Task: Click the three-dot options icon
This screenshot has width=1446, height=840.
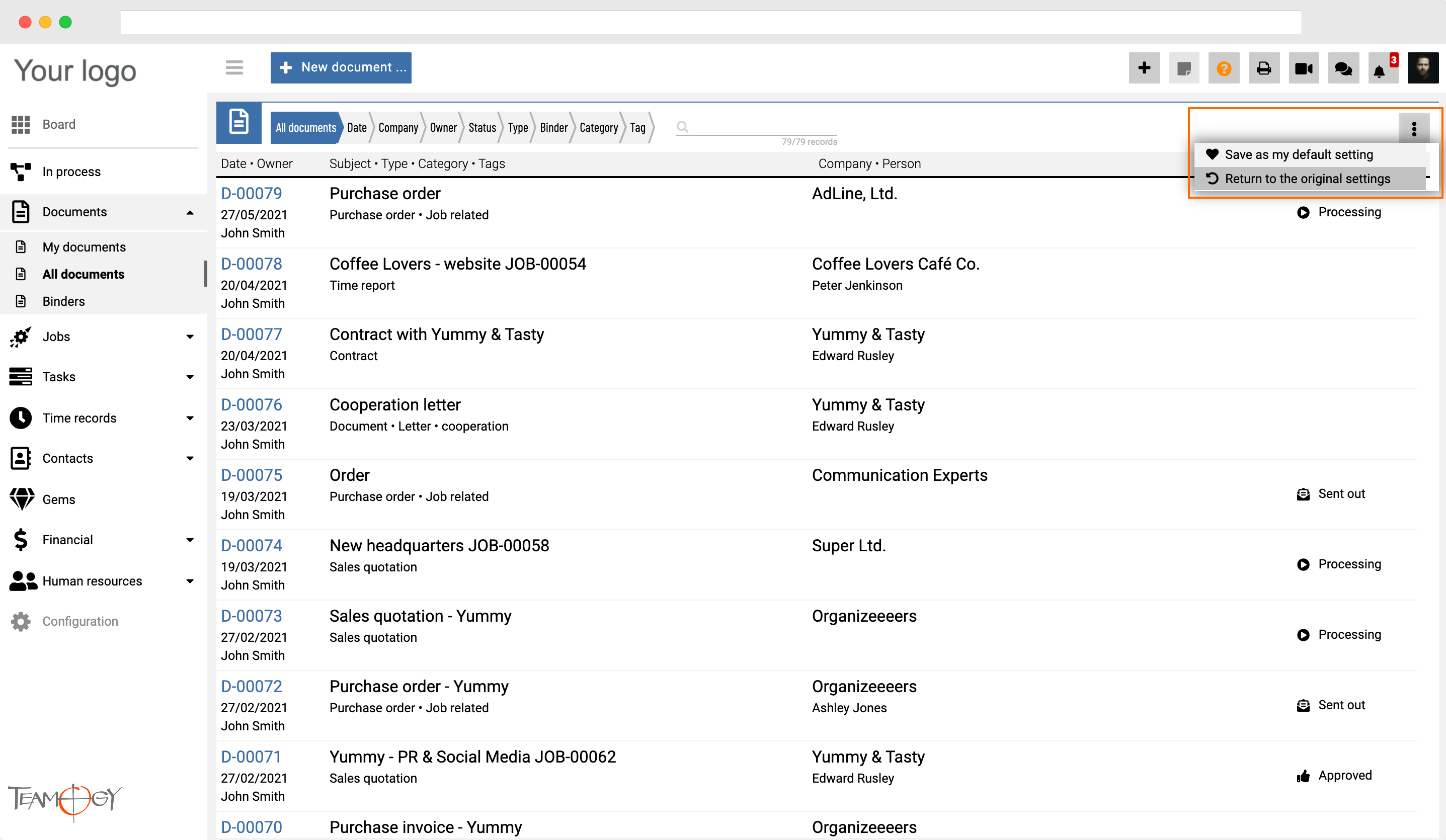Action: pyautogui.click(x=1414, y=129)
